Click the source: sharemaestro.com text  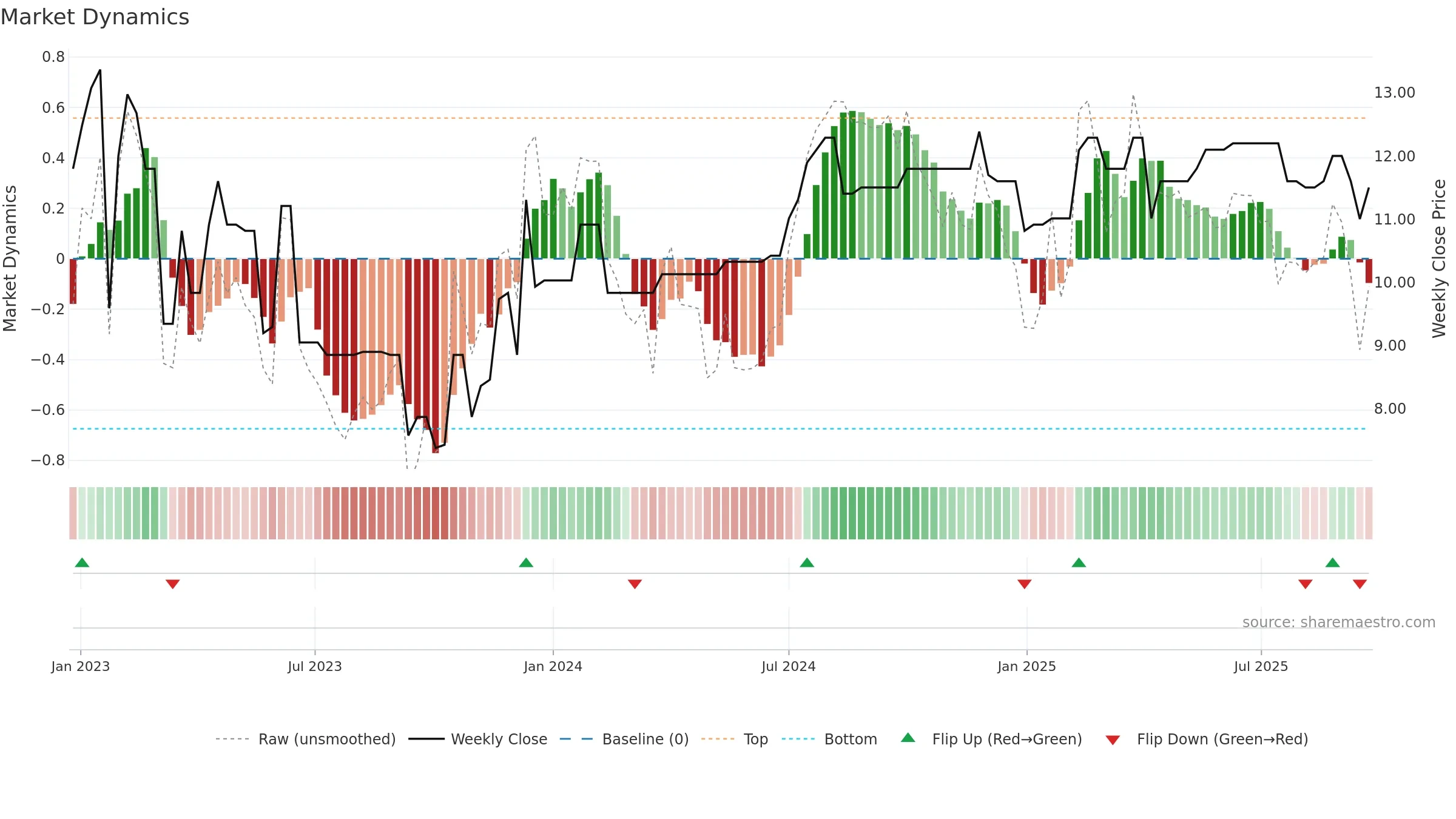tap(1339, 622)
